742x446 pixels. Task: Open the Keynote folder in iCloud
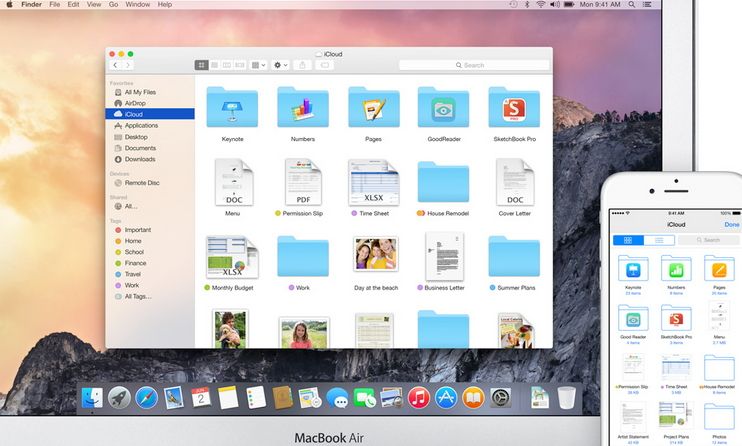click(x=231, y=109)
